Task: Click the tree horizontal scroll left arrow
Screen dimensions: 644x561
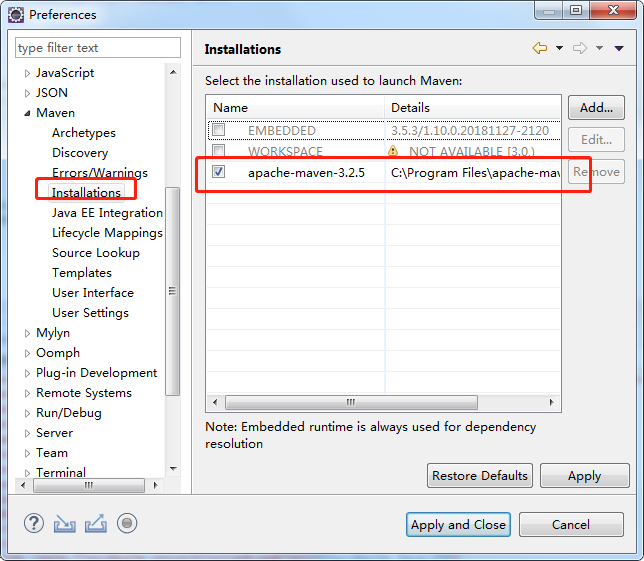Action: [23, 485]
